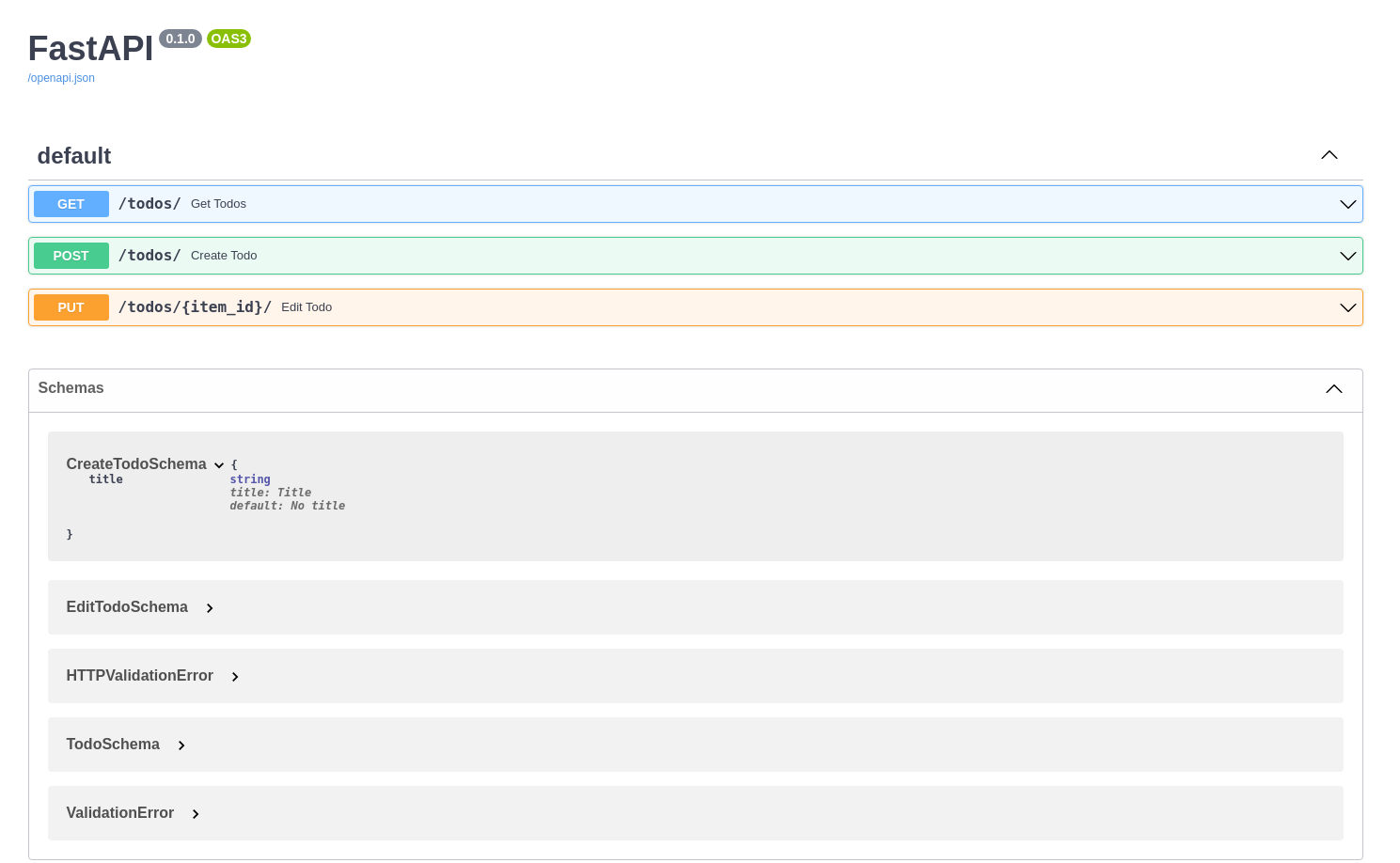
Task: Click the 'title' property name
Action: click(106, 479)
